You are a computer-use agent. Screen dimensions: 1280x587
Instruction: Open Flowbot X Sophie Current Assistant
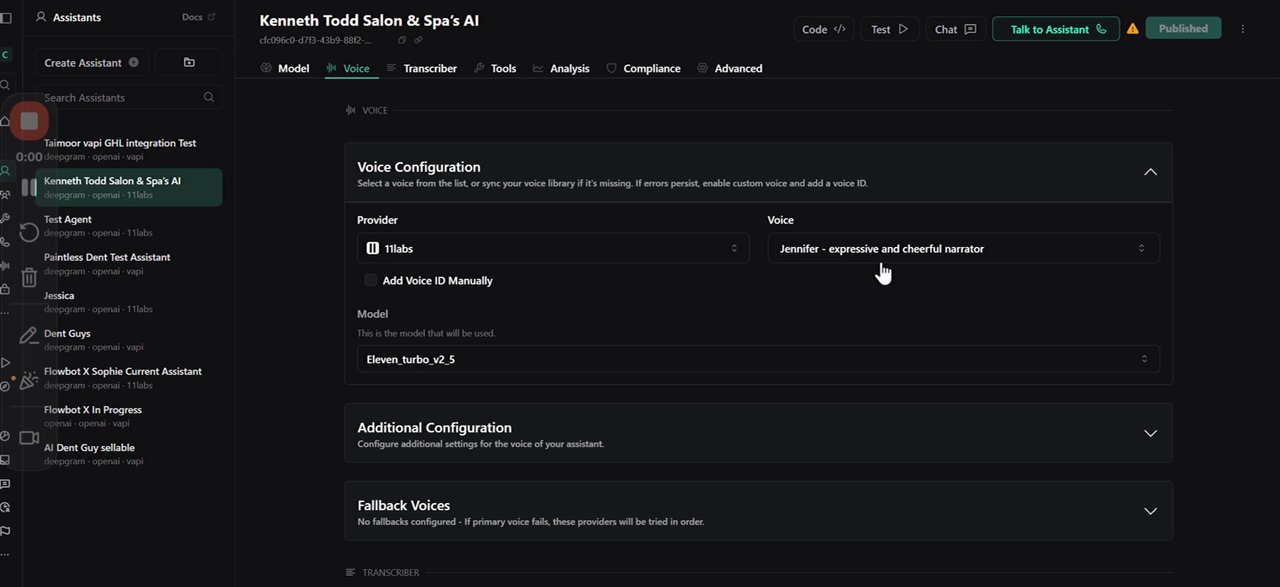coord(128,377)
